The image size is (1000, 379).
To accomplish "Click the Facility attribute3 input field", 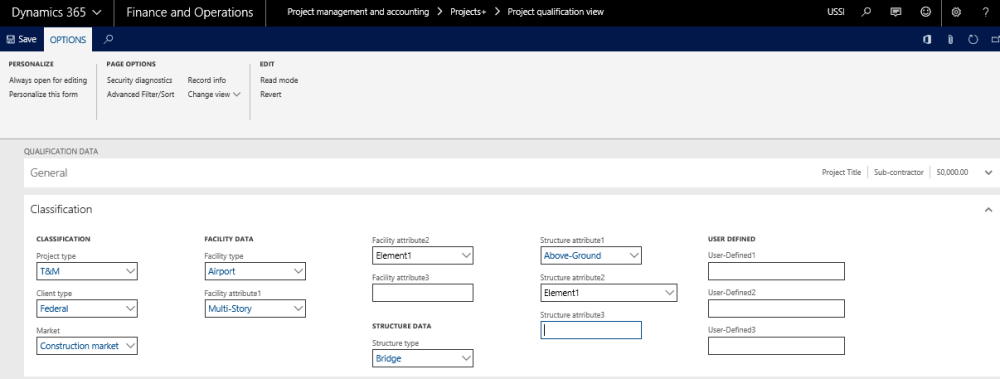I will click(x=423, y=293).
